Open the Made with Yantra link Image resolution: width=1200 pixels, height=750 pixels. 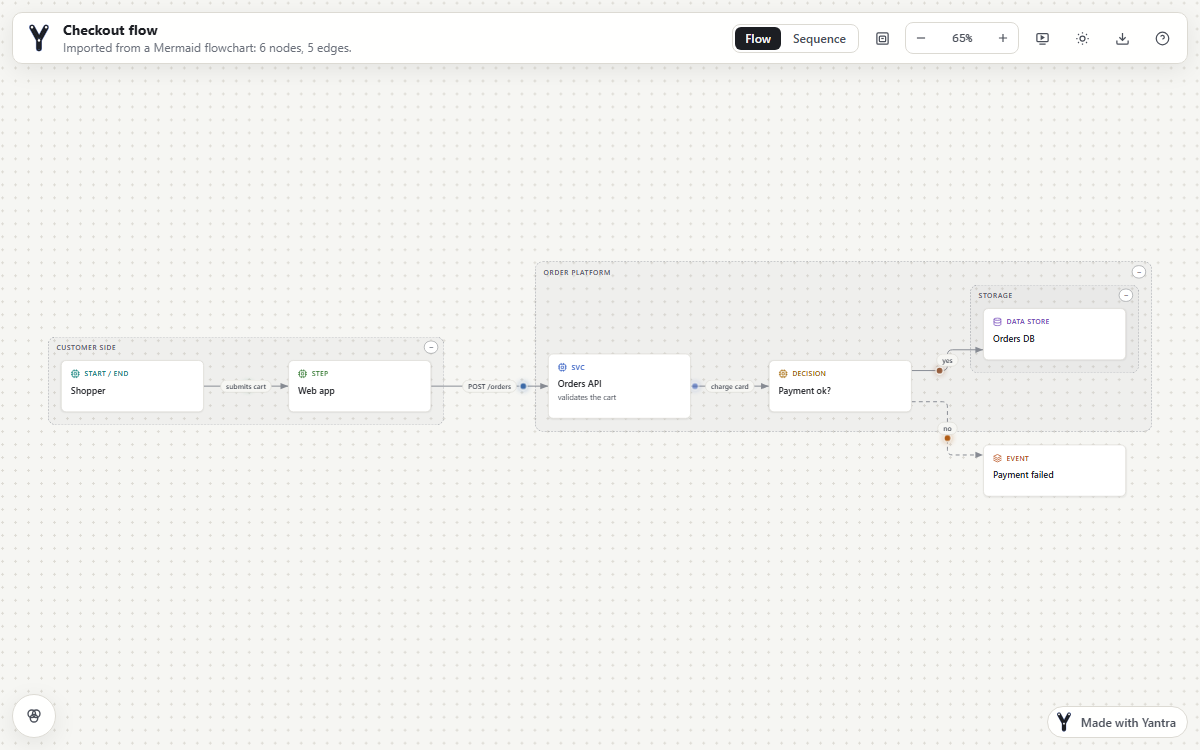coord(1118,722)
